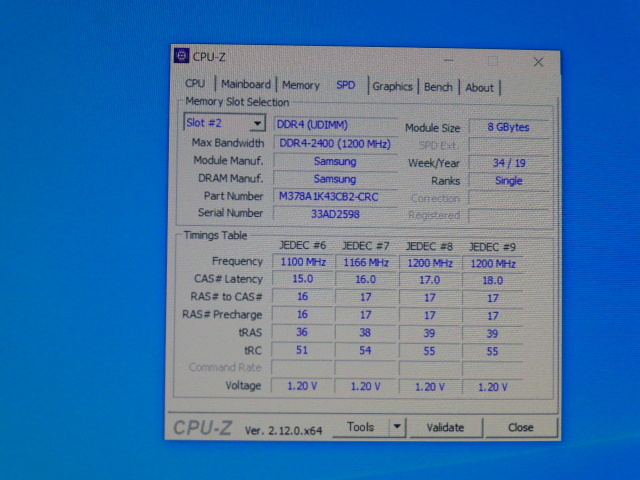640x480 pixels.
Task: Click the Module Manuf. Samsung value
Action: (x=335, y=162)
